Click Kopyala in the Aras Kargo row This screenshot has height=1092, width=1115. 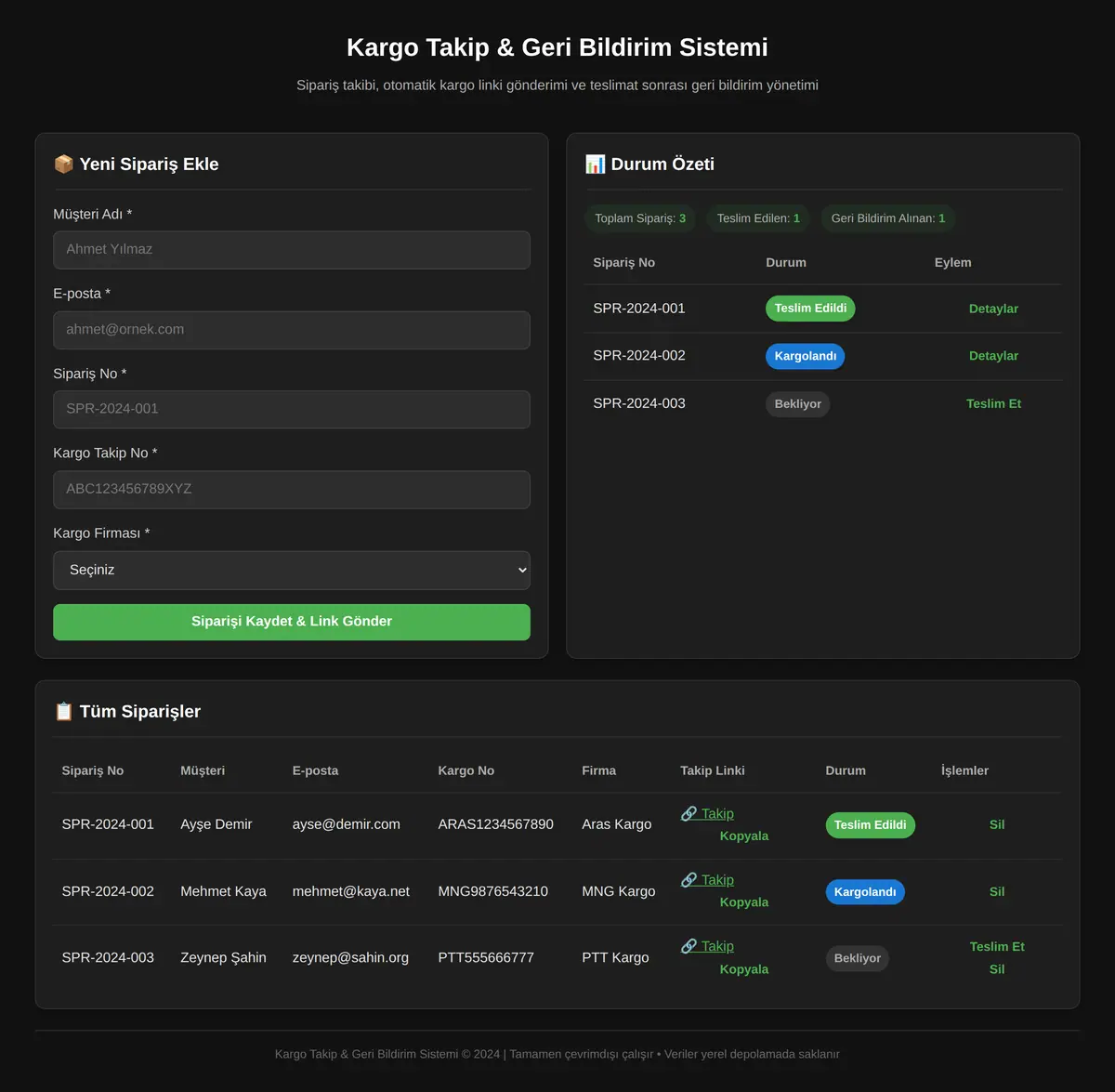tap(744, 835)
